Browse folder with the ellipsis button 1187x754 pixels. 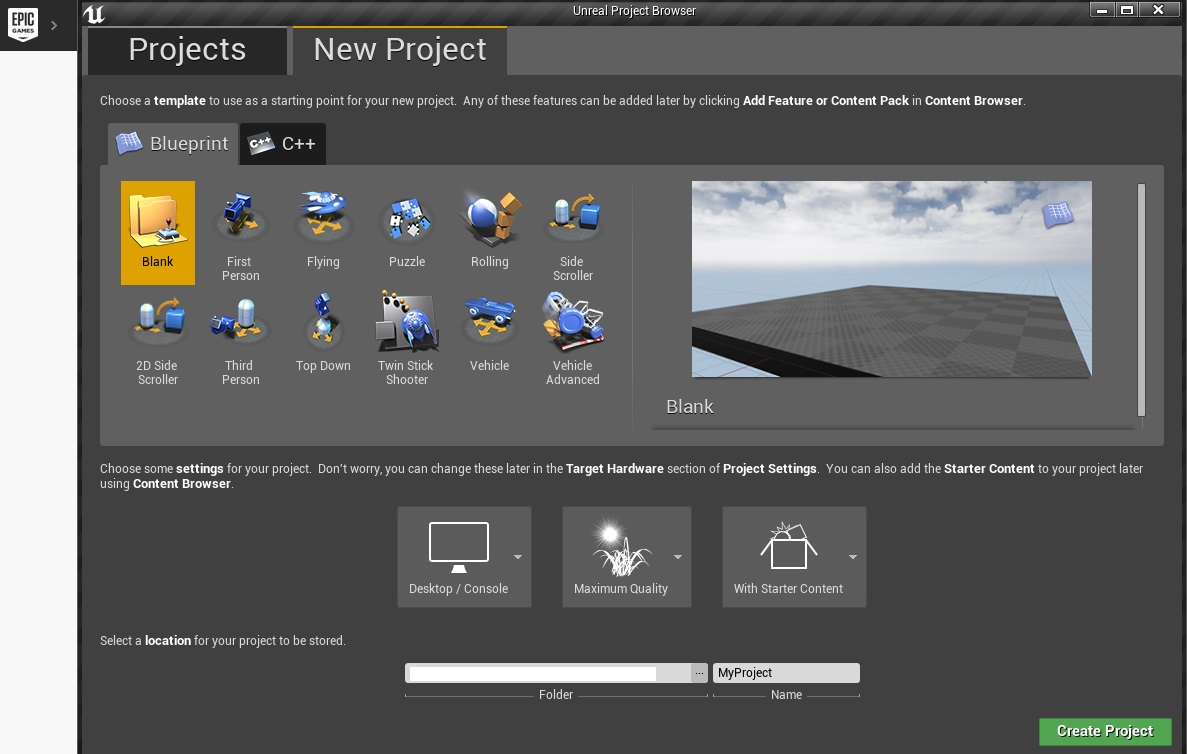[699, 673]
